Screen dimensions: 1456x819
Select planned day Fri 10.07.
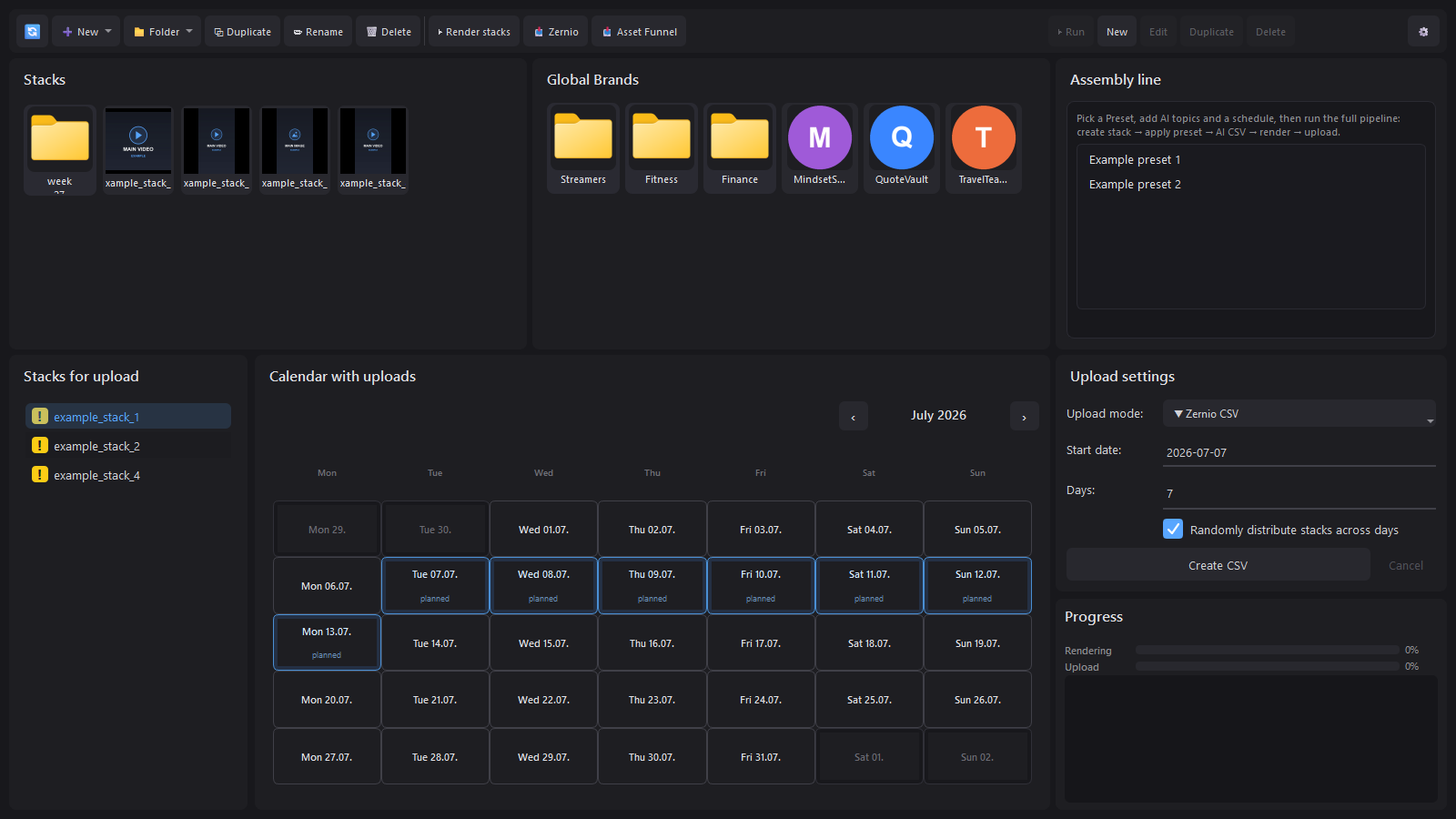click(761, 585)
